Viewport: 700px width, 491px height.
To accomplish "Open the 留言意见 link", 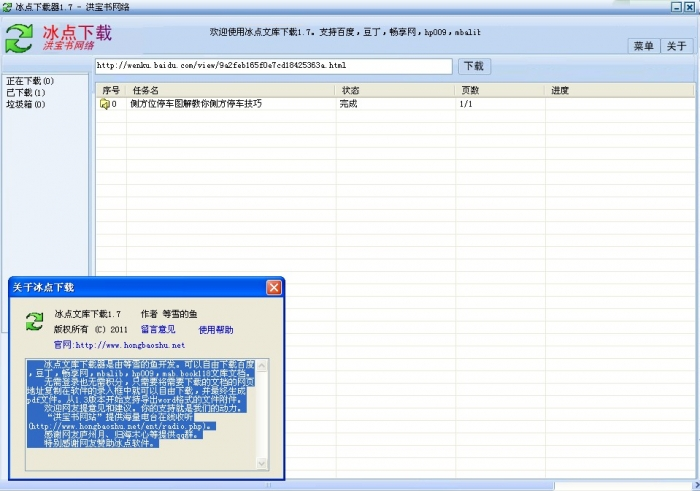I will 158,329.
